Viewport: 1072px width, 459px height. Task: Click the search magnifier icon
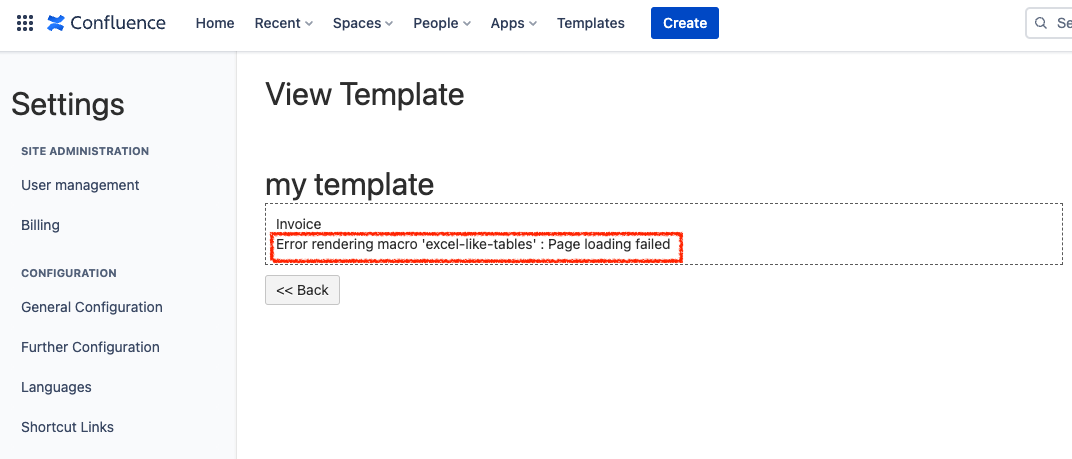tap(1041, 23)
